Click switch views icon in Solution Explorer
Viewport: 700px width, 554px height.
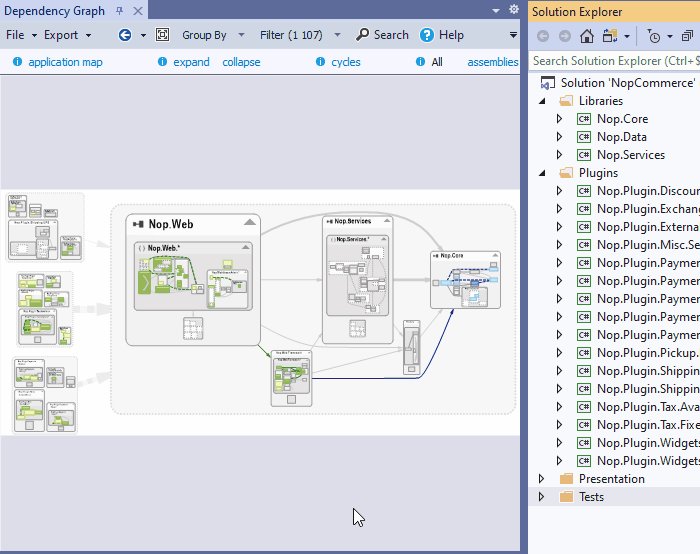[x=610, y=36]
